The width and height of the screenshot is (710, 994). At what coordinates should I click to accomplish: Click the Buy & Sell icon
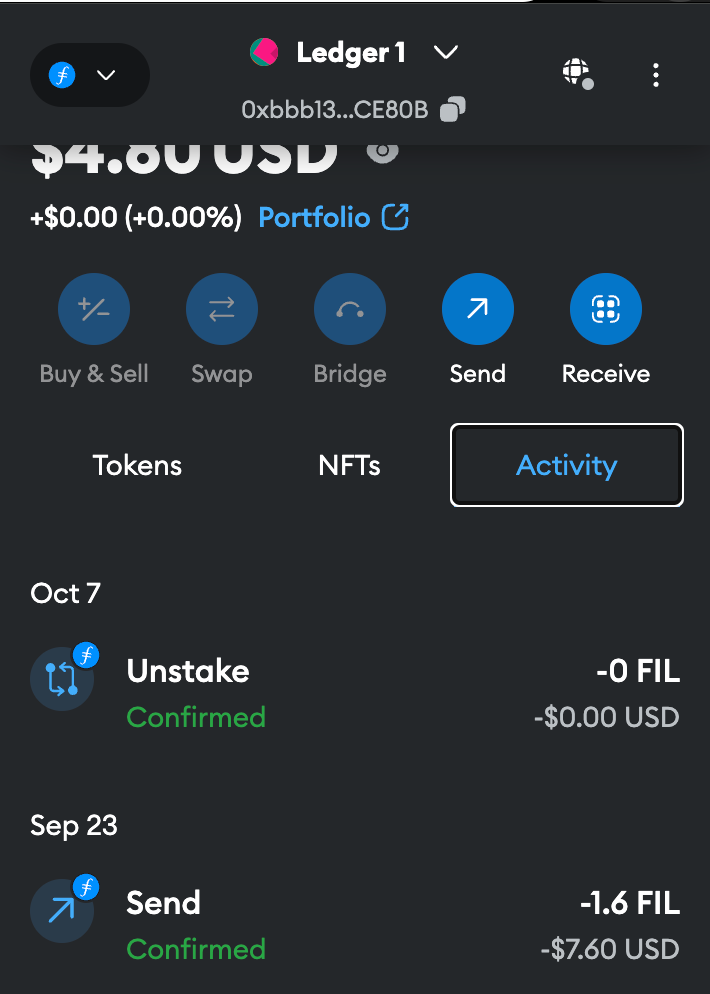pos(94,309)
